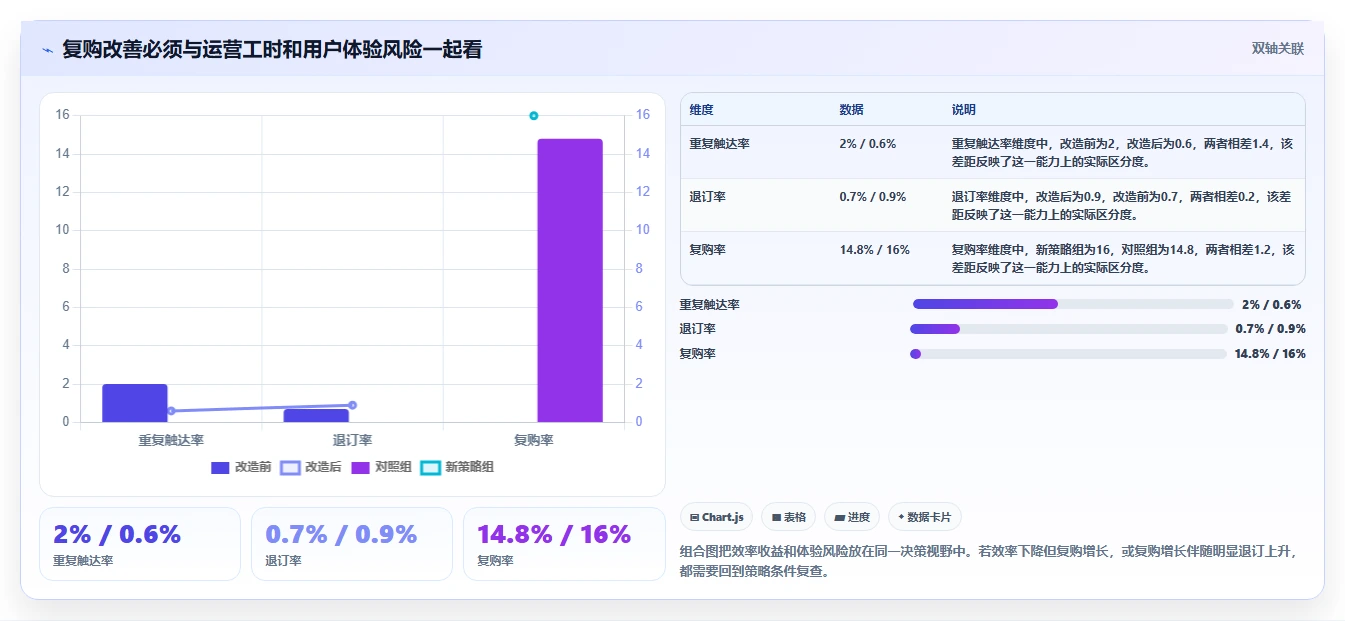Click the 14.8% / 16% value after the progress bar
The width and height of the screenshot is (1345, 621).
(x=1270, y=354)
